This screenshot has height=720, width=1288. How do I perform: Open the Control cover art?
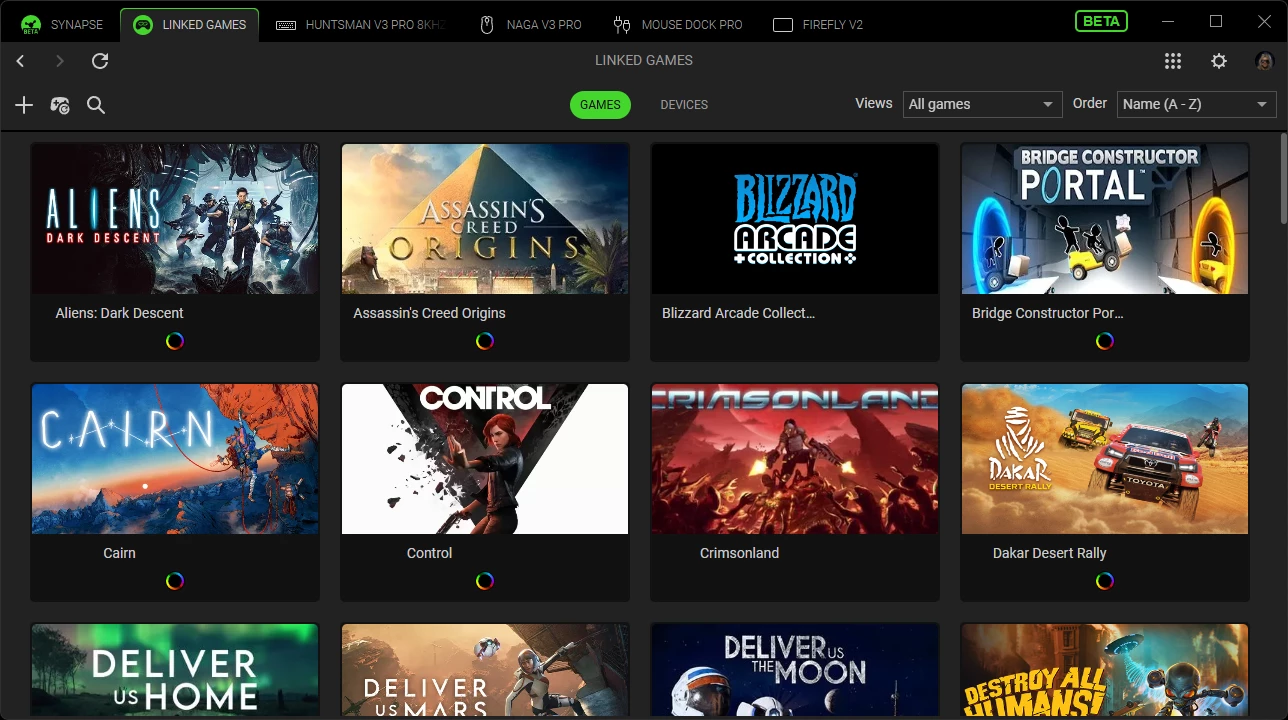[x=485, y=458]
